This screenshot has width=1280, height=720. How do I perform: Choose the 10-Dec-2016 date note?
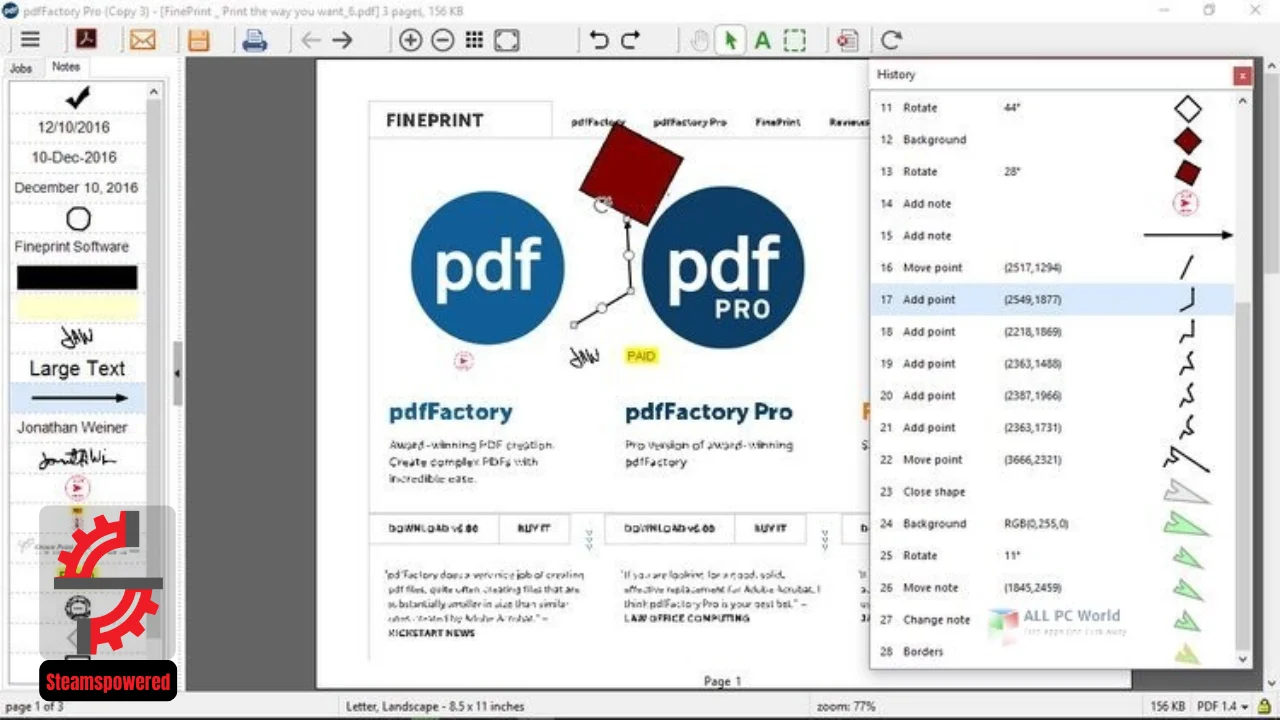[74, 157]
